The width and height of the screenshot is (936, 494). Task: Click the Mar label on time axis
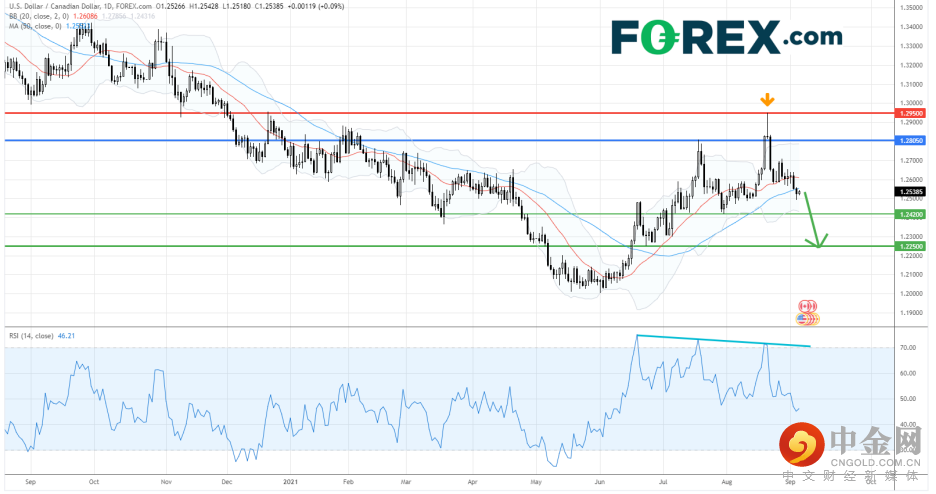406,481
